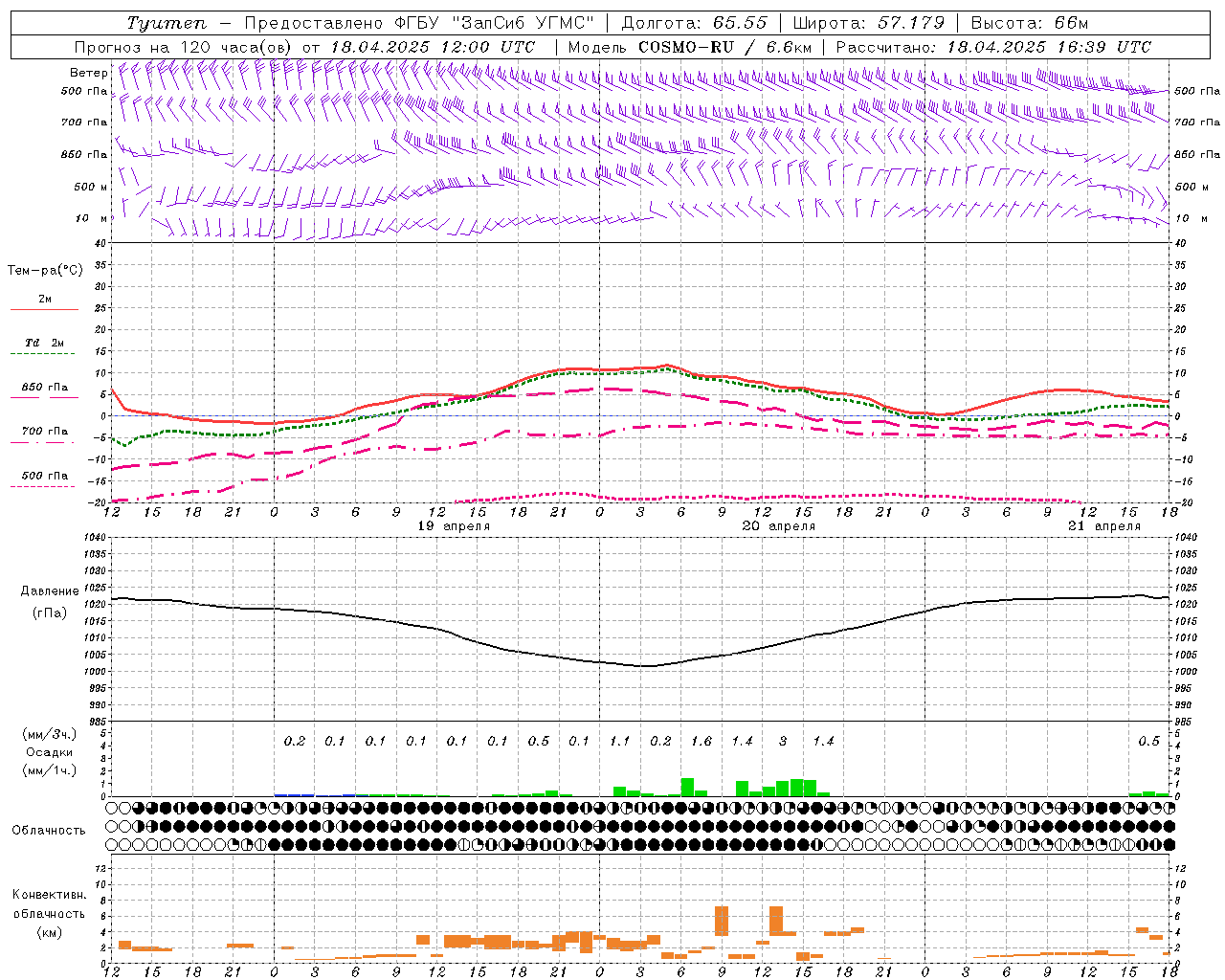The image size is (1225, 980).
Task: Select the '(гПа)' unit under Давление
Action: tap(50, 613)
